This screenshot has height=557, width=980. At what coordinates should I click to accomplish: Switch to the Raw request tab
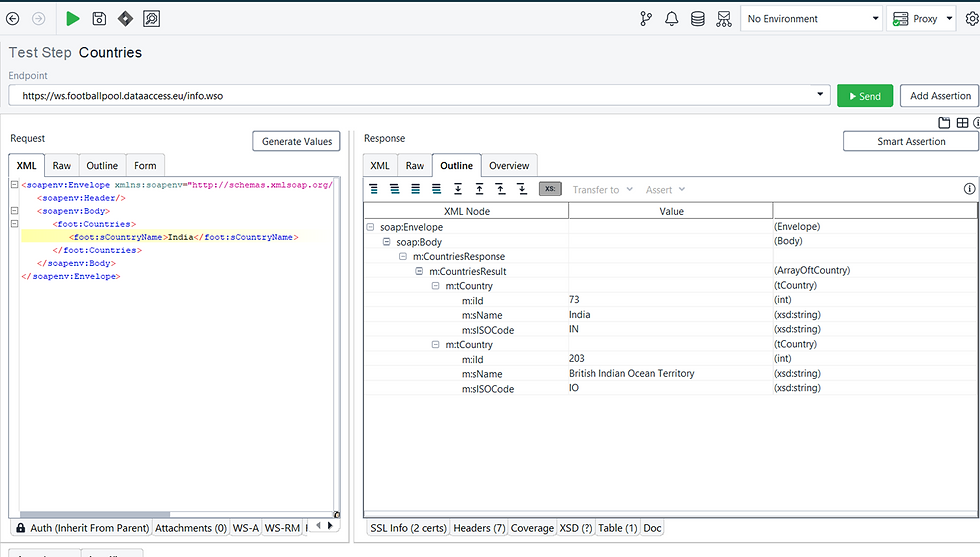click(x=62, y=165)
